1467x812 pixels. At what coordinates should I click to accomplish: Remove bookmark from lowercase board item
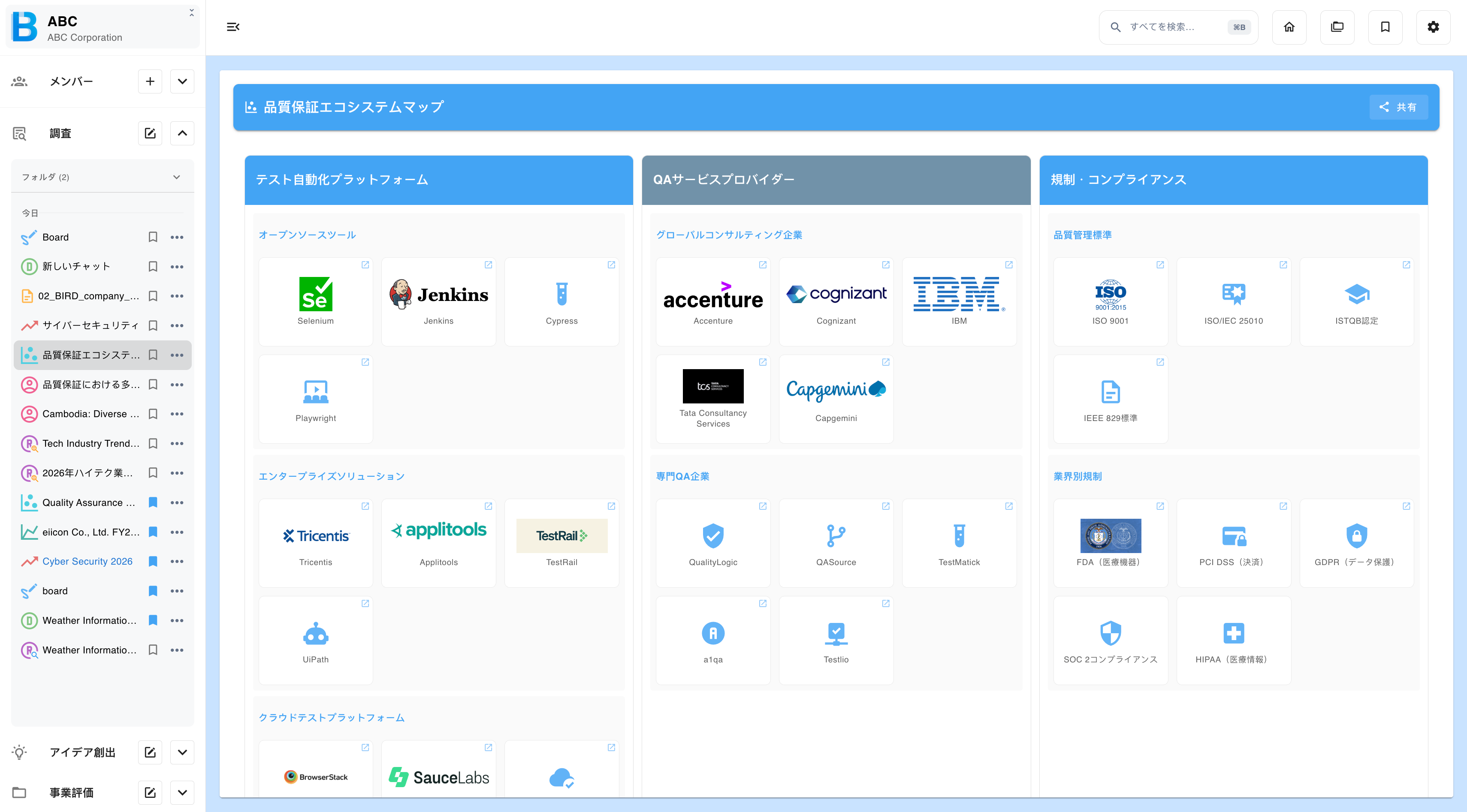pyautogui.click(x=153, y=591)
